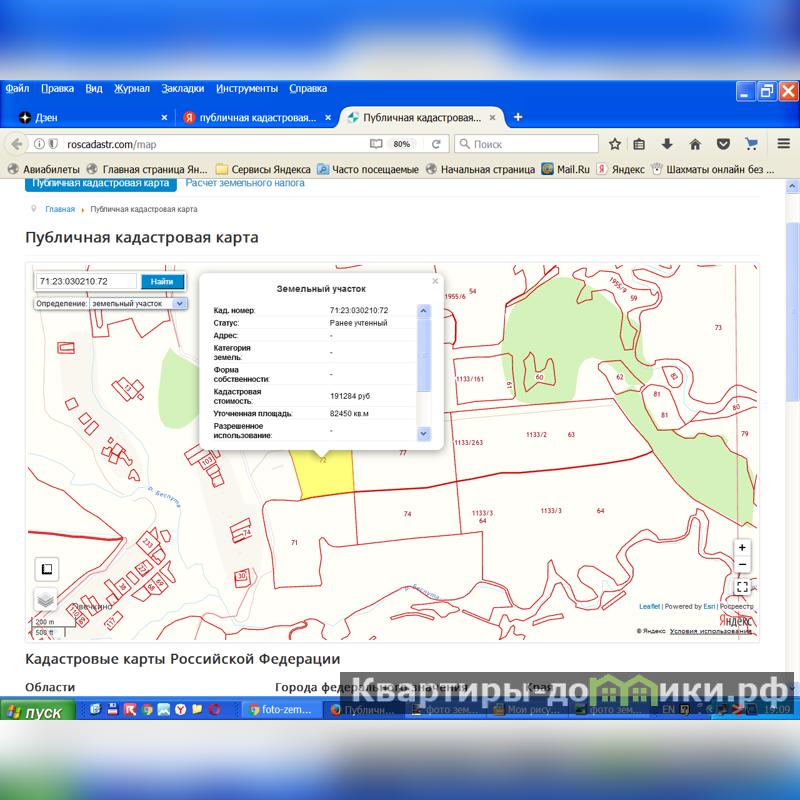Viewport: 800px width, 800px height.
Task: Expand the Определение type dropdown
Action: [x=180, y=303]
